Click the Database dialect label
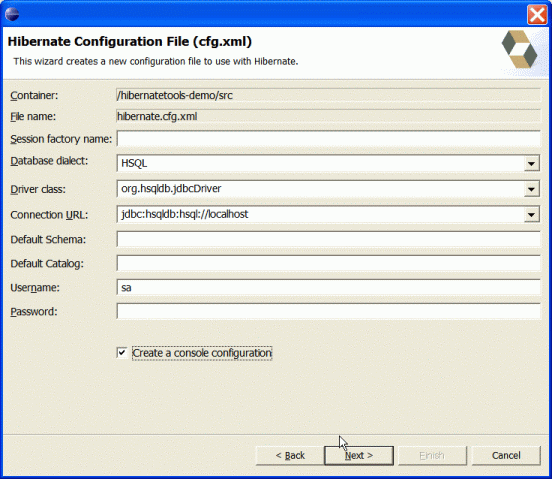This screenshot has width=552, height=479. 49,161
